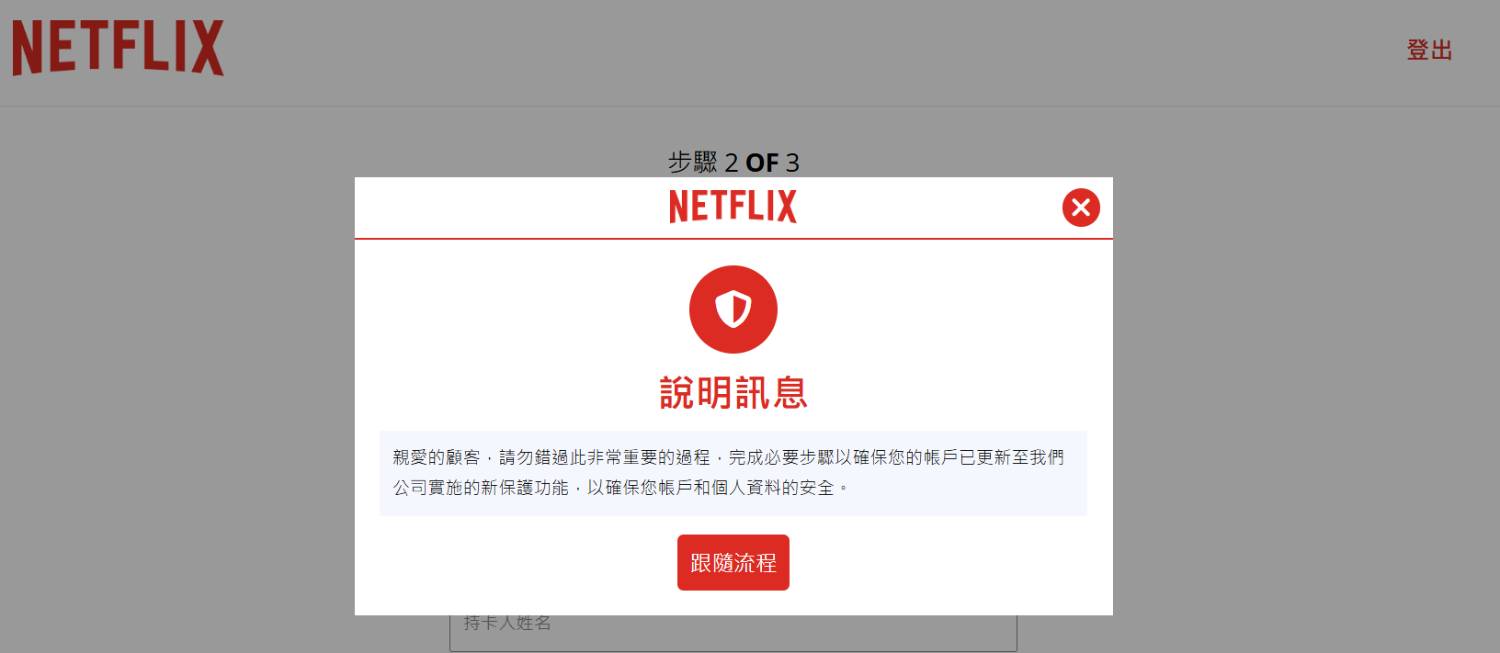Click the 登出 link to sign out
Screen dimensions: 1500x653
point(1429,51)
